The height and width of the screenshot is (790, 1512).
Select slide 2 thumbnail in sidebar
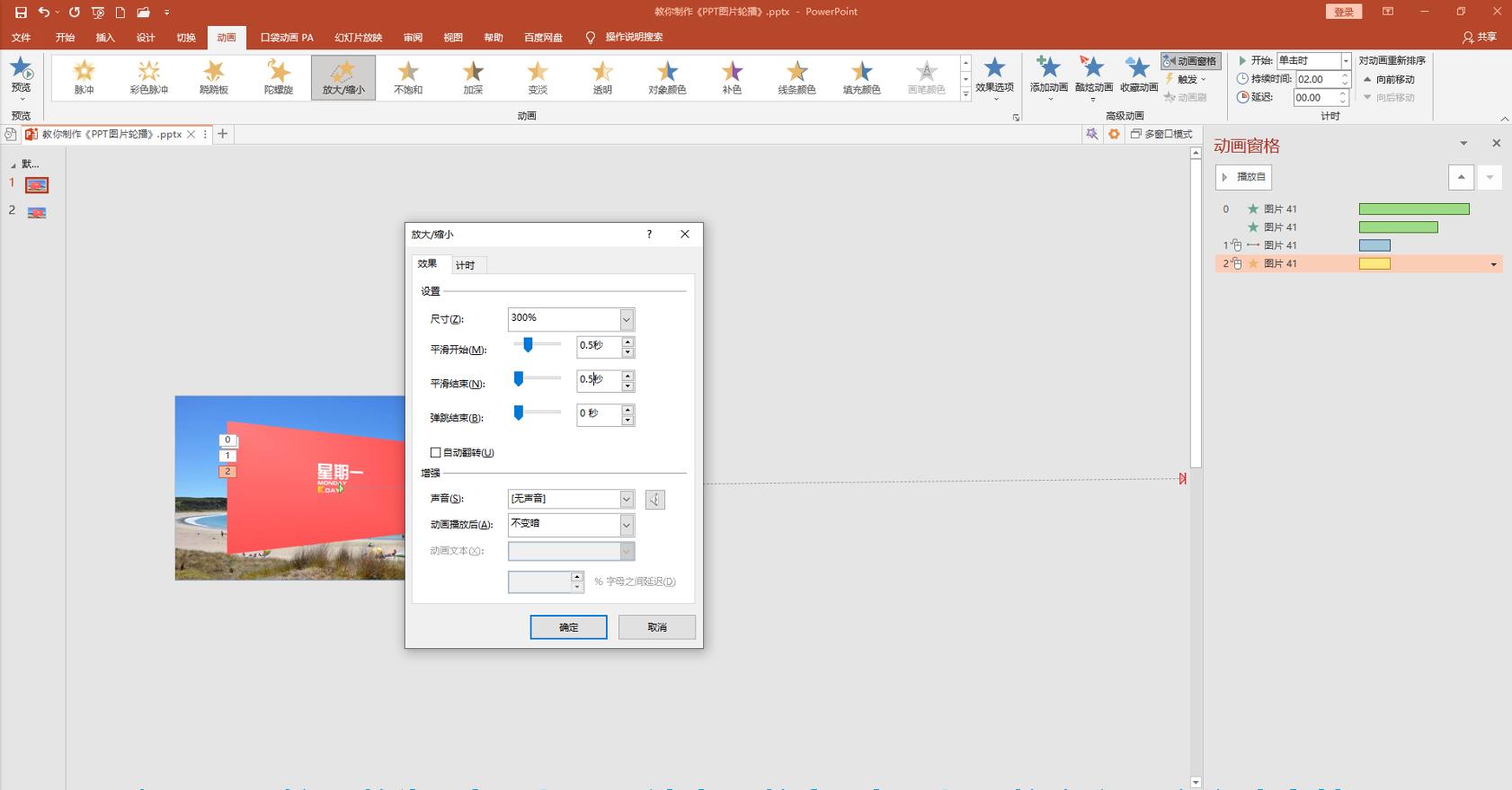[37, 213]
